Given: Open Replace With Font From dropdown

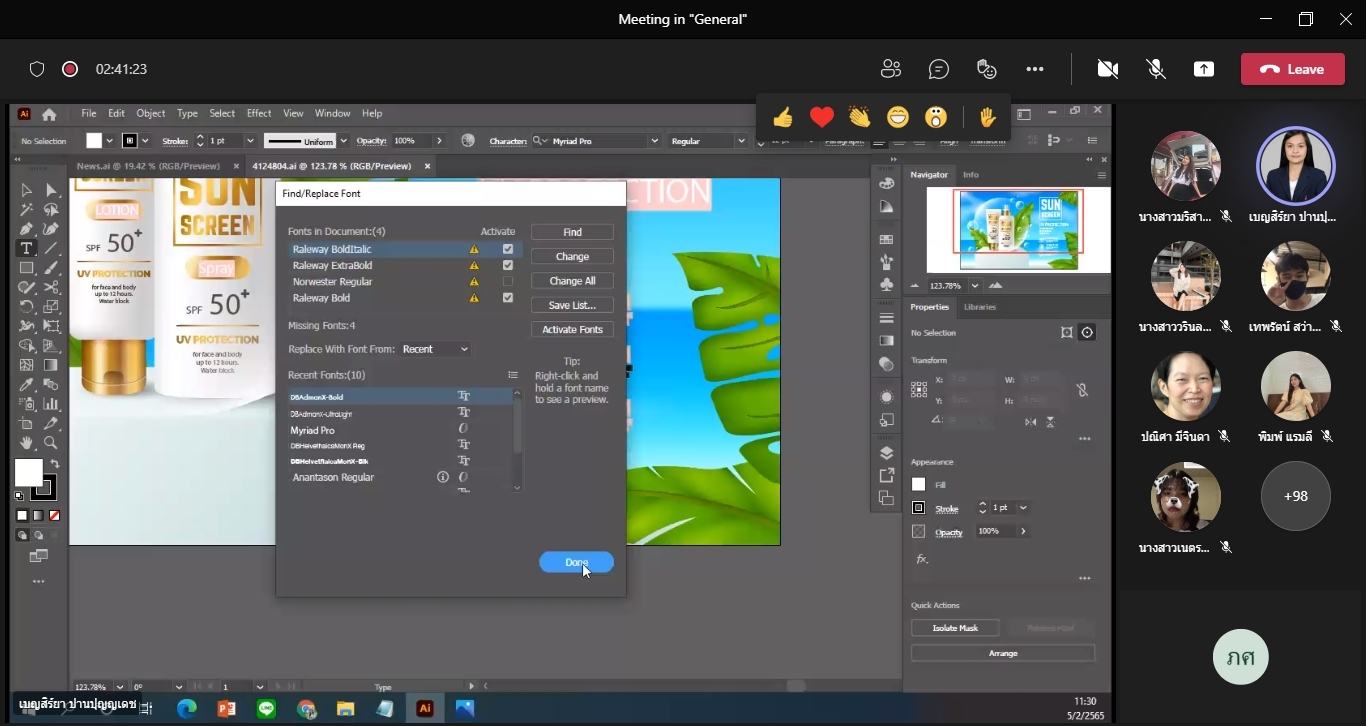Looking at the screenshot, I should (435, 349).
